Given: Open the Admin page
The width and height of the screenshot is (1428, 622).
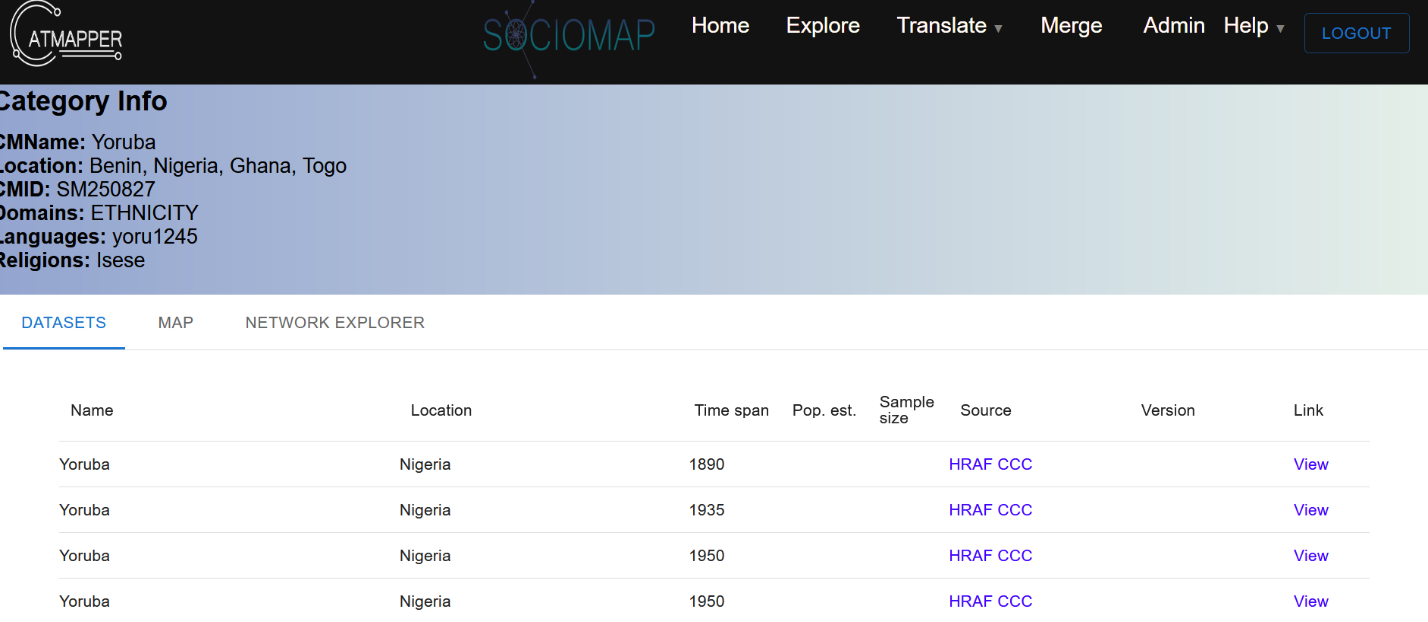Looking at the screenshot, I should coord(1173,26).
